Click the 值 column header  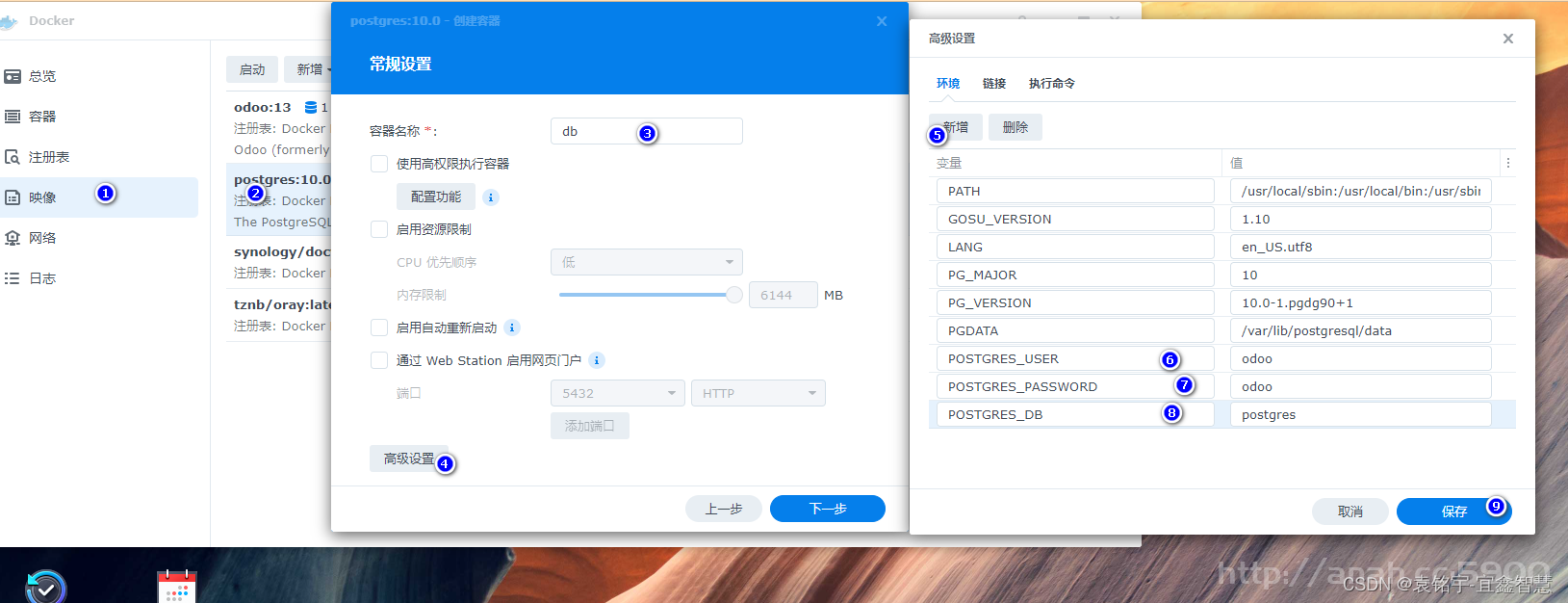coord(1361,163)
